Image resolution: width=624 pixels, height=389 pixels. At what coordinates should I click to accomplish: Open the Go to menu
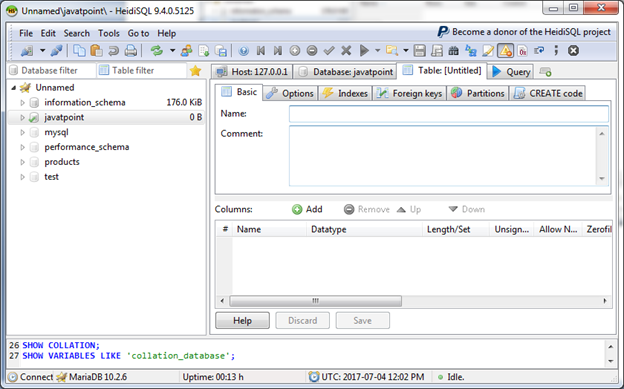tap(138, 33)
